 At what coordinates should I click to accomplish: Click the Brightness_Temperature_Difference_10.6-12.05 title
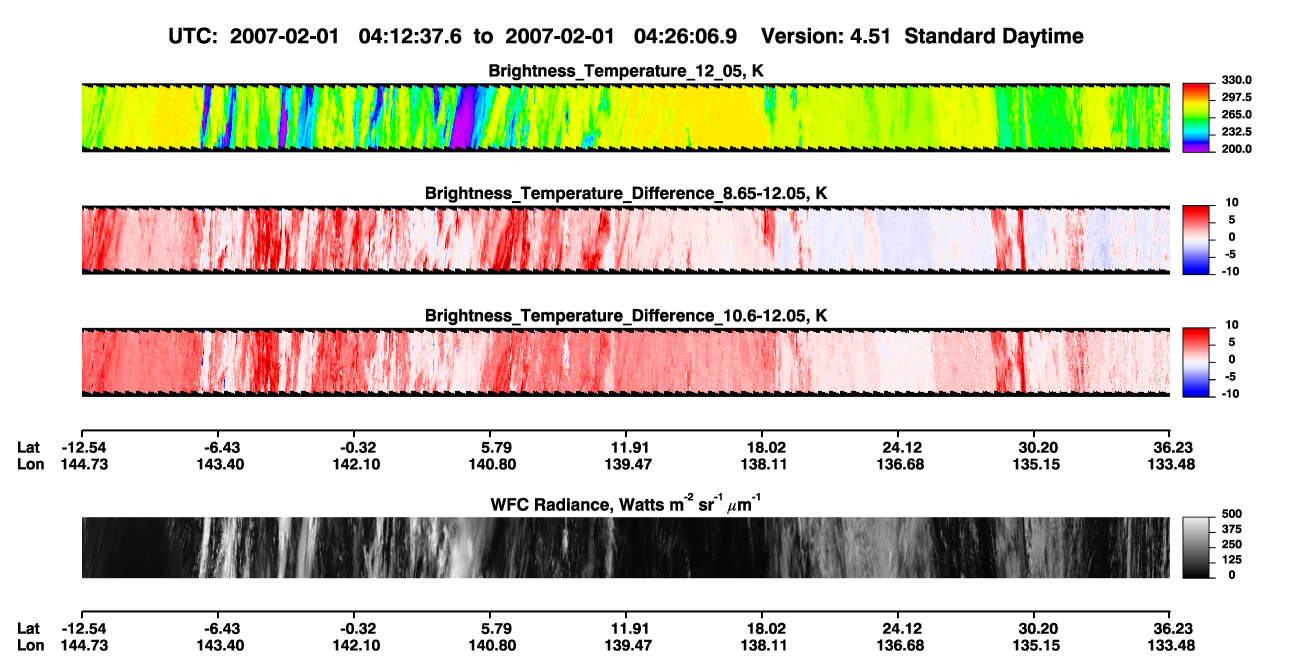(x=626, y=316)
